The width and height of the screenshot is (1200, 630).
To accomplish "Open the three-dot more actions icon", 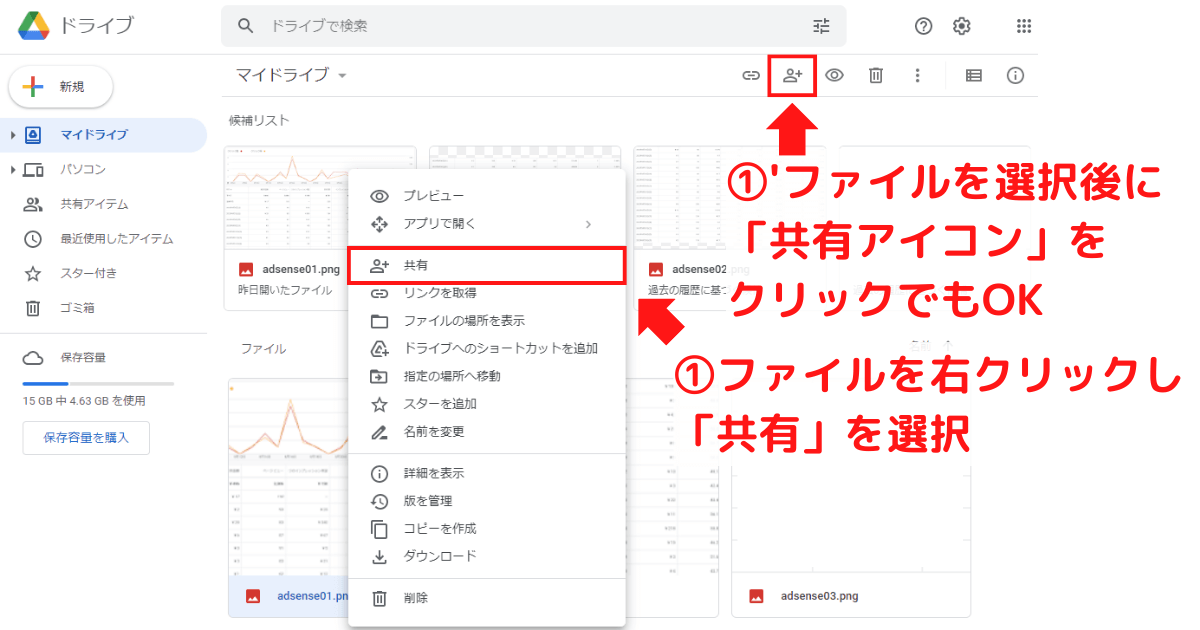I will (917, 75).
